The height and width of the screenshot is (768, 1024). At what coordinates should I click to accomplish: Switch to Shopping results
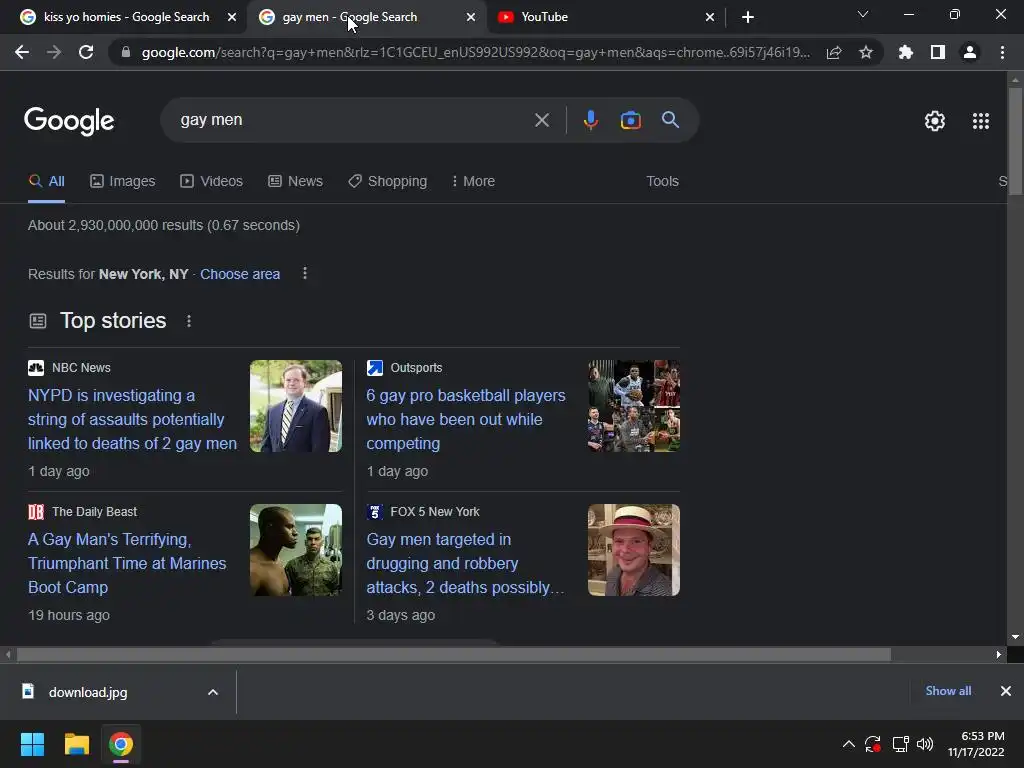tap(388, 182)
